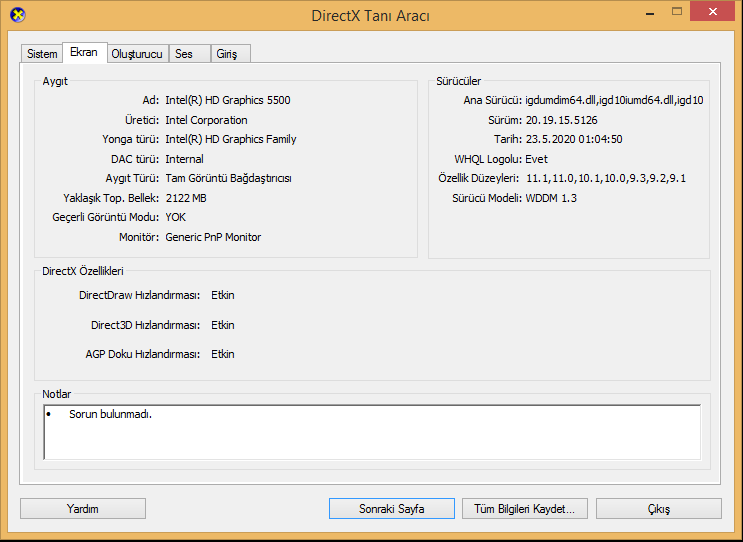The height and width of the screenshot is (542, 743).
Task: Click the 'DirectX Tanı Aracı' window title
Action: click(371, 16)
